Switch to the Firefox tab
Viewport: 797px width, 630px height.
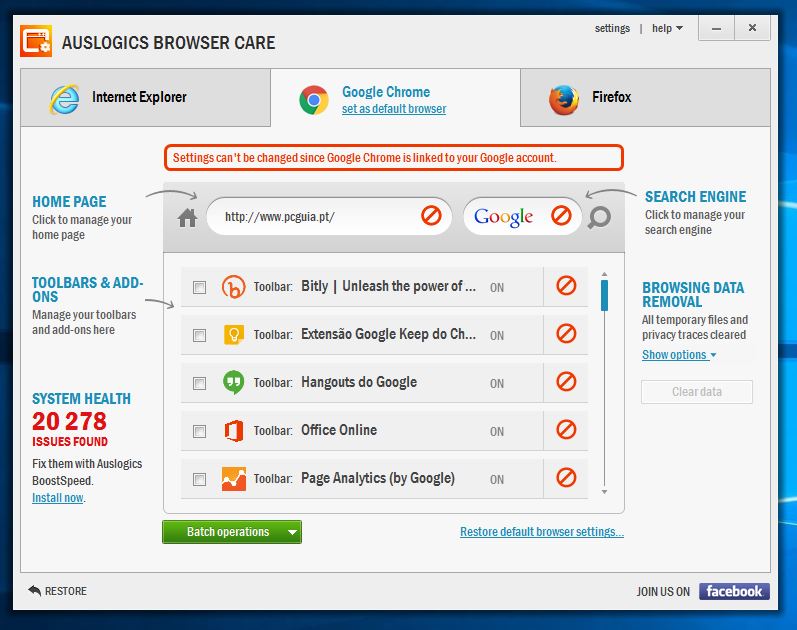pos(646,98)
